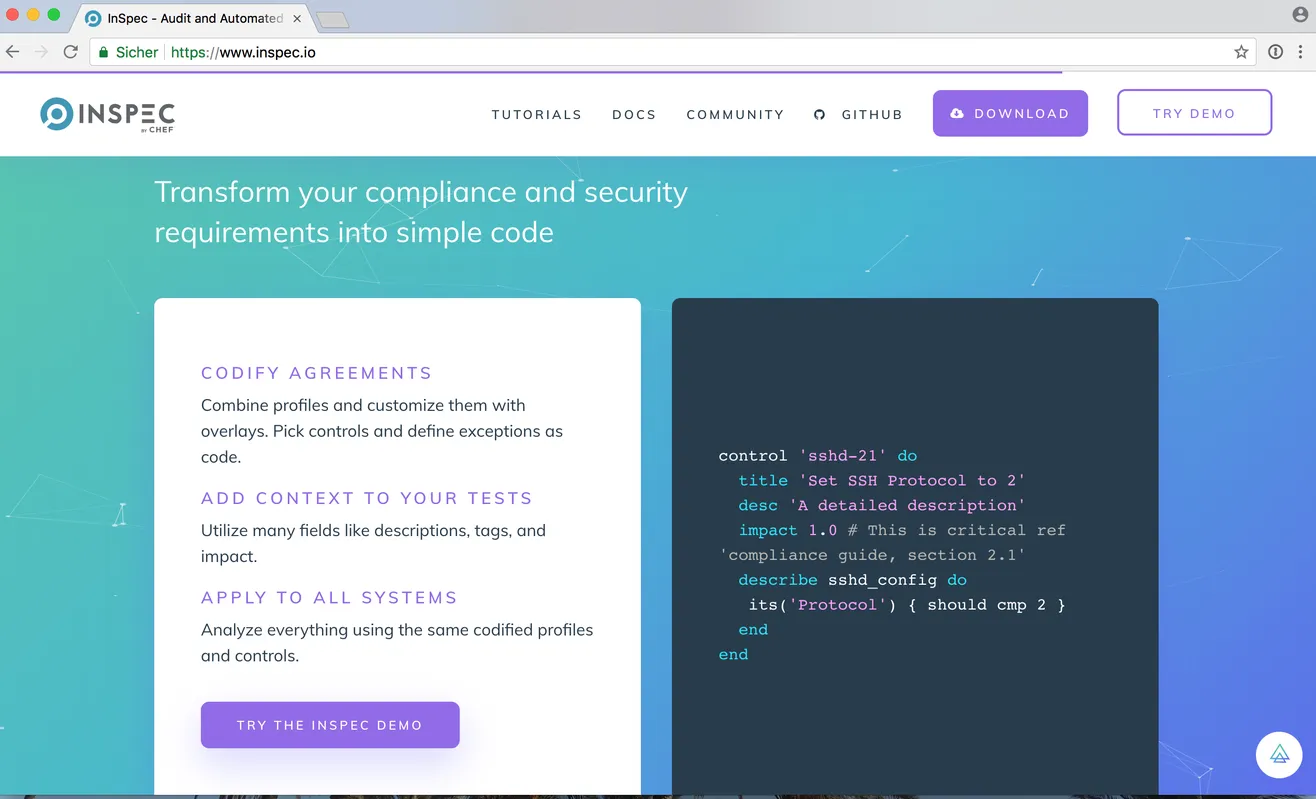Click the green lock 'Sicher' security indicator
This screenshot has width=1316, height=799.
coord(128,52)
